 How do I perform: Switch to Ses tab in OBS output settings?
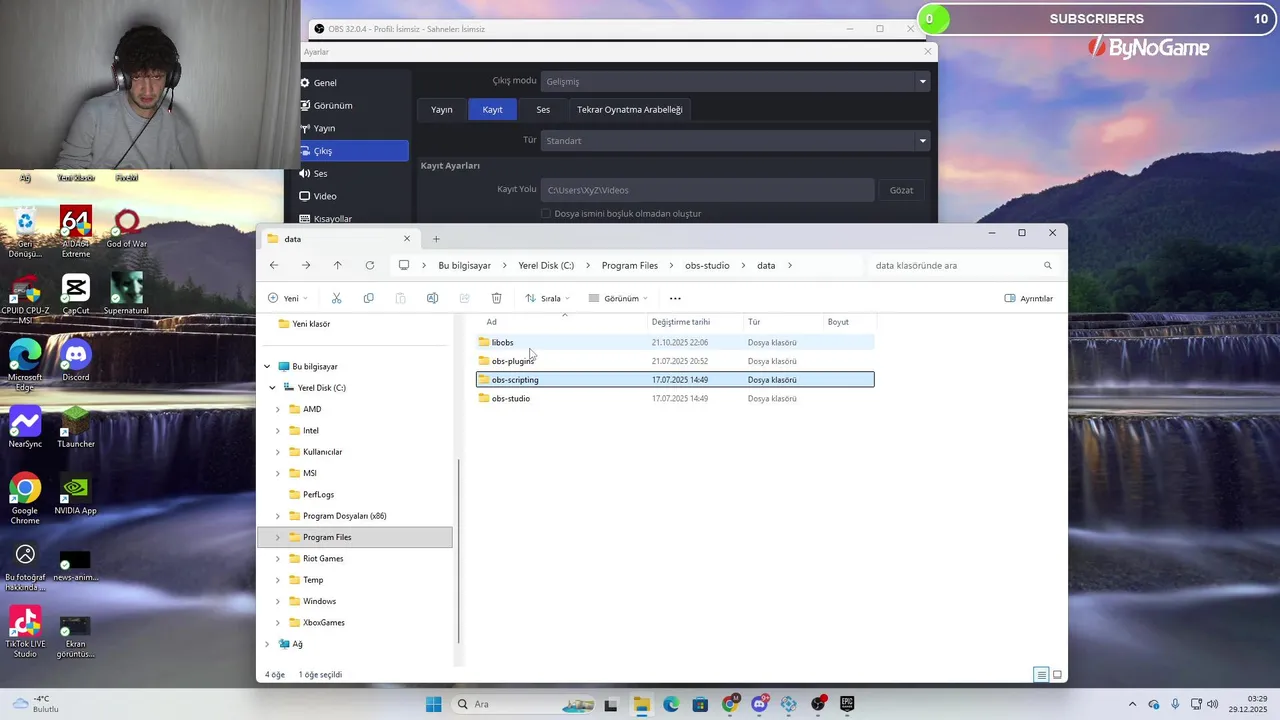(543, 109)
